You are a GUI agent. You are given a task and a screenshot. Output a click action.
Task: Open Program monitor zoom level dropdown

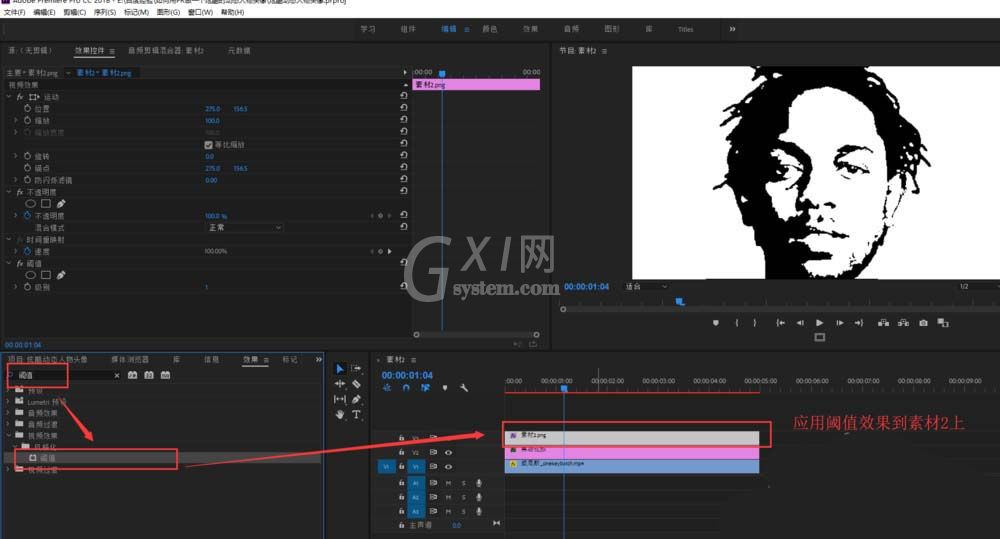click(645, 286)
